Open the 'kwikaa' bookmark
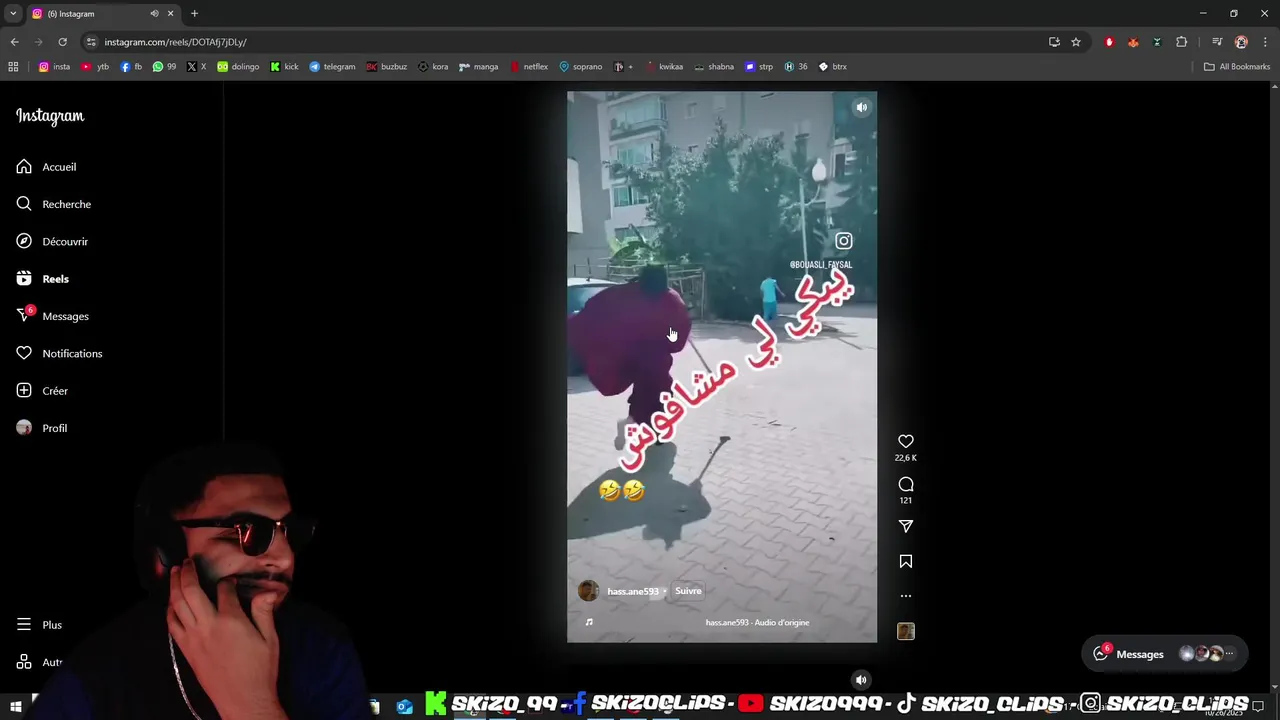Image resolution: width=1280 pixels, height=720 pixels. click(x=665, y=67)
